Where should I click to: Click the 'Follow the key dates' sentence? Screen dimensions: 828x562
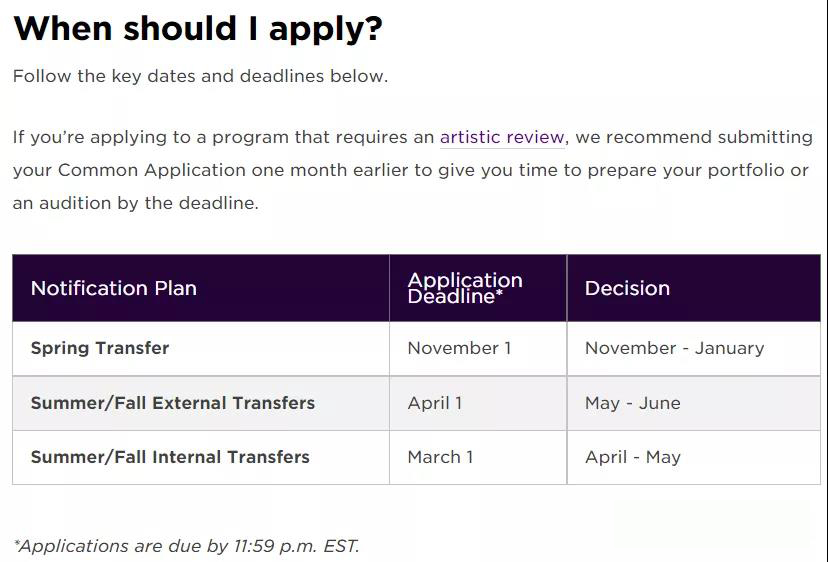[201, 76]
